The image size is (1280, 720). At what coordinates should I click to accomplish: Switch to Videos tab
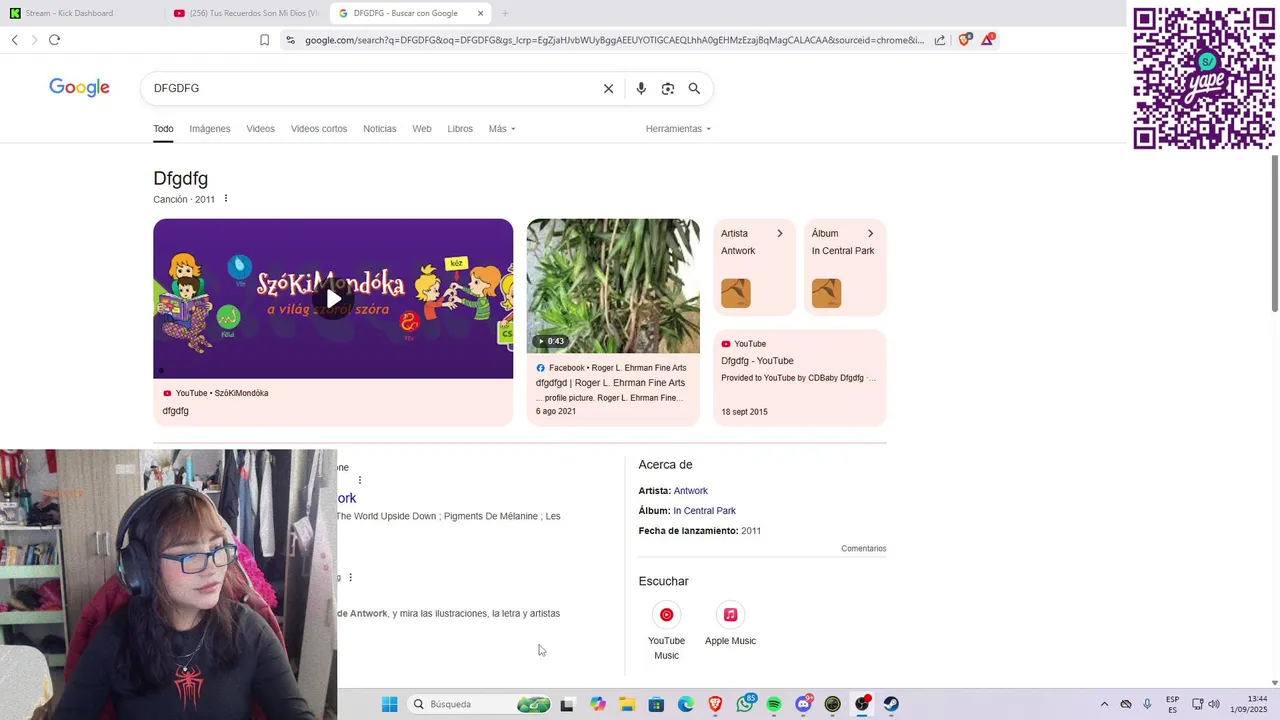(x=260, y=129)
